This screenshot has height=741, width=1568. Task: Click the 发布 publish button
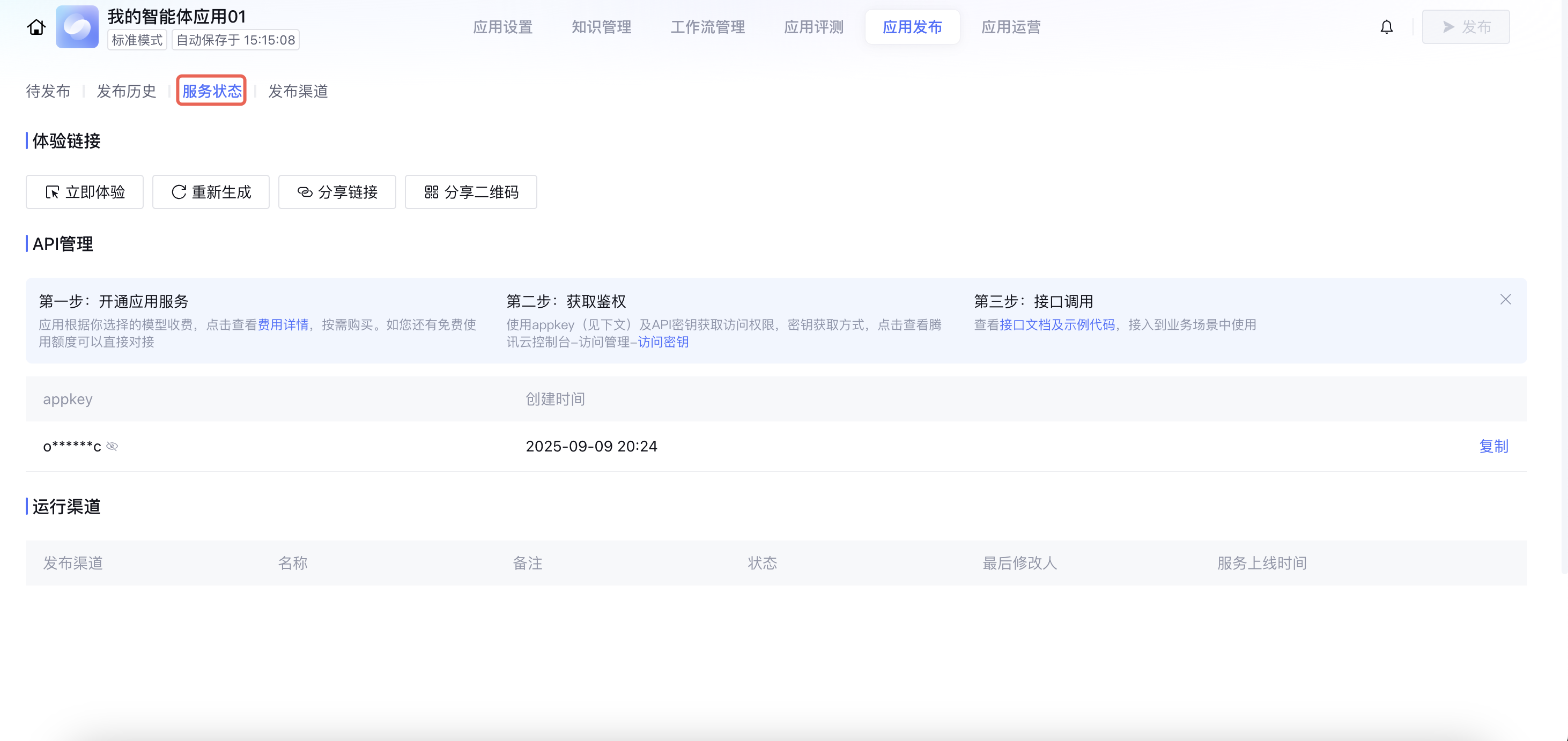(1465, 27)
